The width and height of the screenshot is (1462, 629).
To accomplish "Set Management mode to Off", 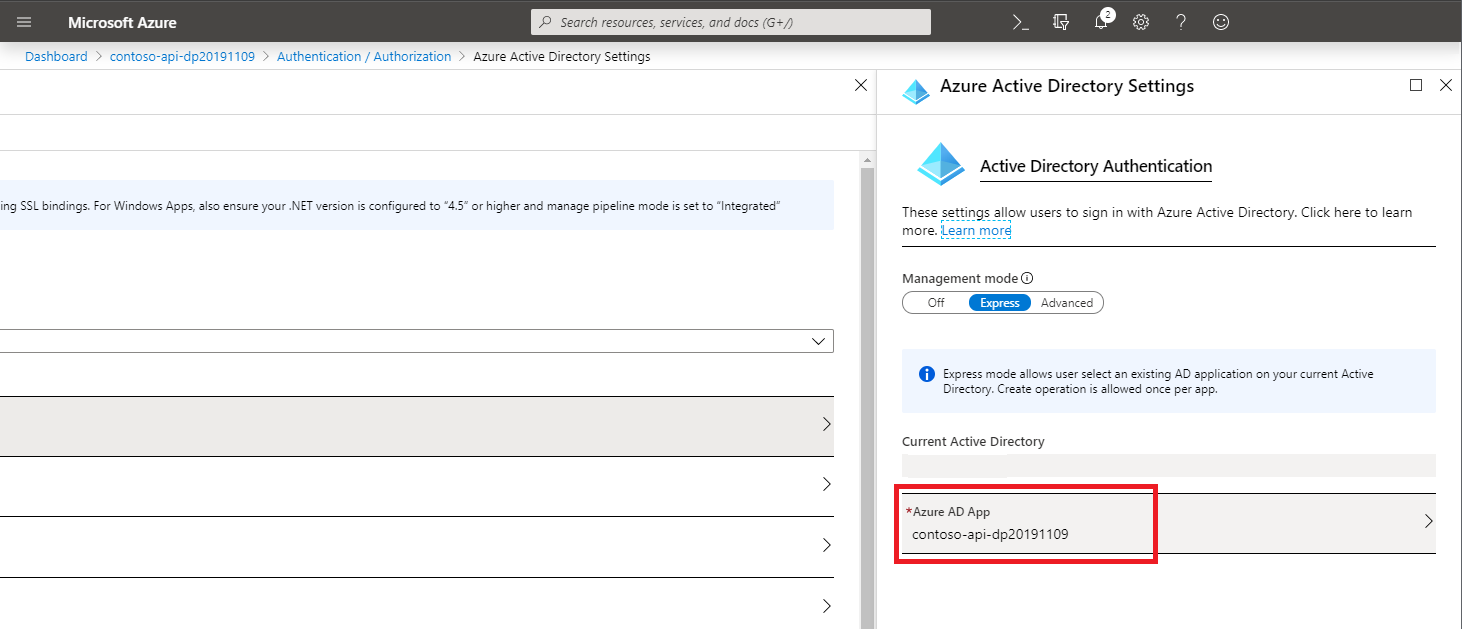I will click(x=935, y=302).
